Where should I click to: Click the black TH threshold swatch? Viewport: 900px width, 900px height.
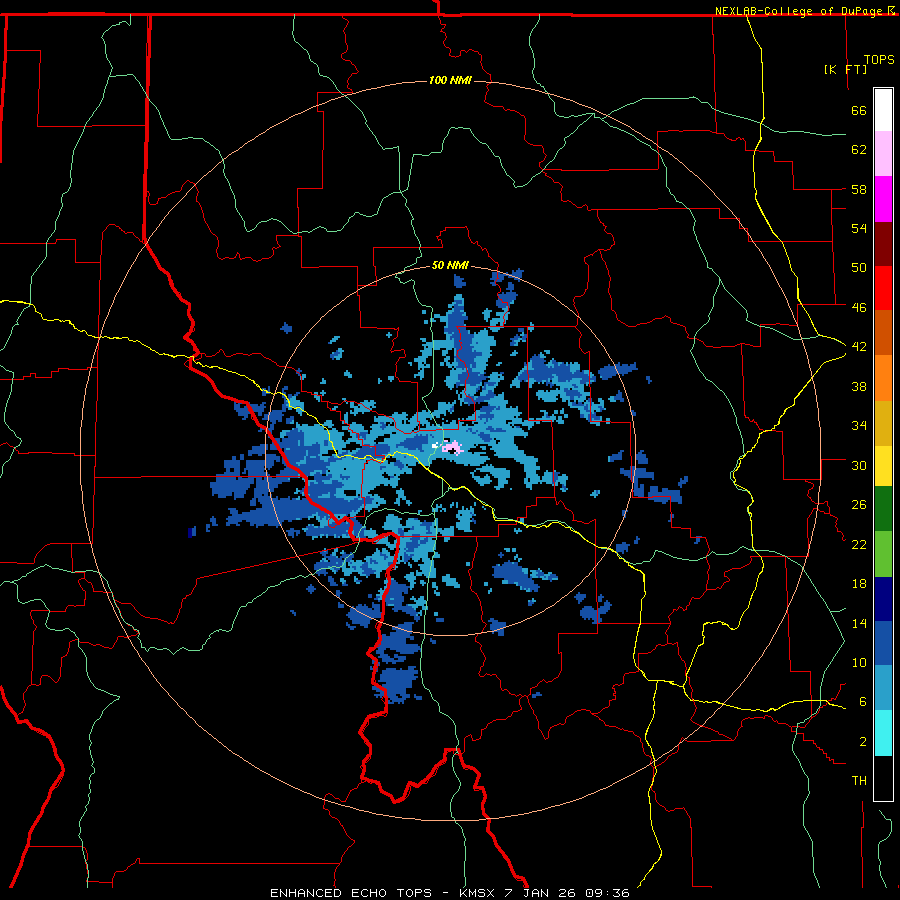point(883,778)
